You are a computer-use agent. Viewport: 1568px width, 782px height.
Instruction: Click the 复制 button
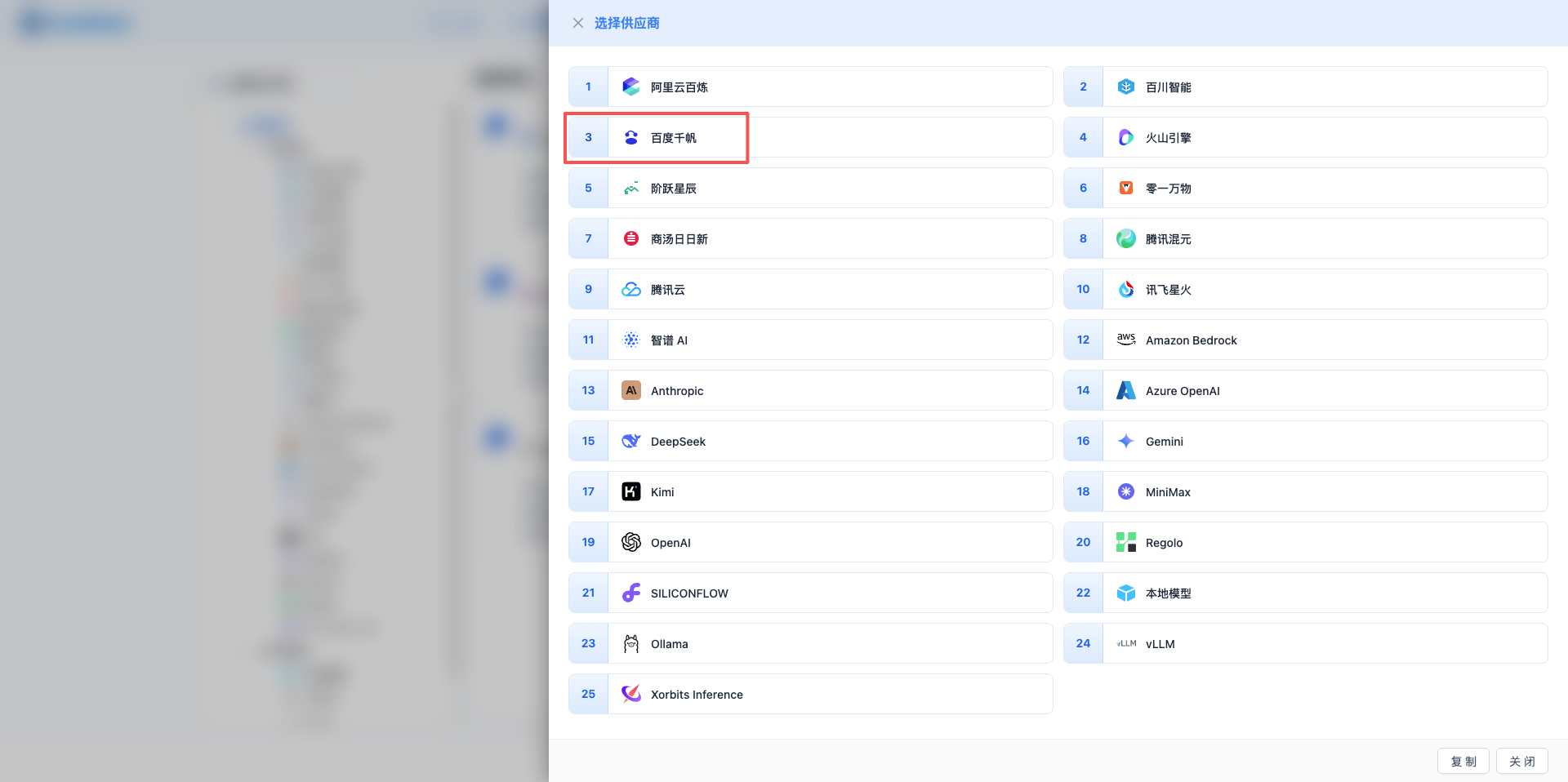pyautogui.click(x=1463, y=760)
